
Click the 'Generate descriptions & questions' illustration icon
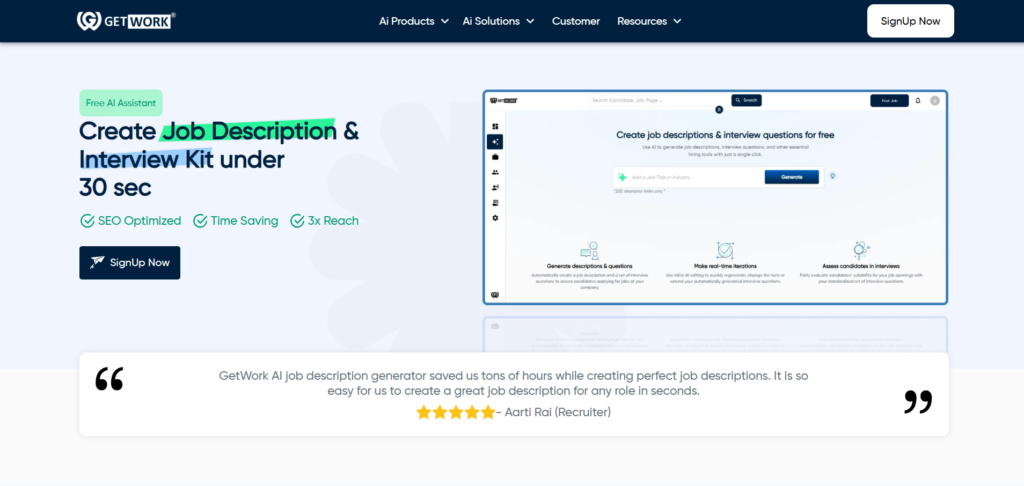pyautogui.click(x=589, y=251)
